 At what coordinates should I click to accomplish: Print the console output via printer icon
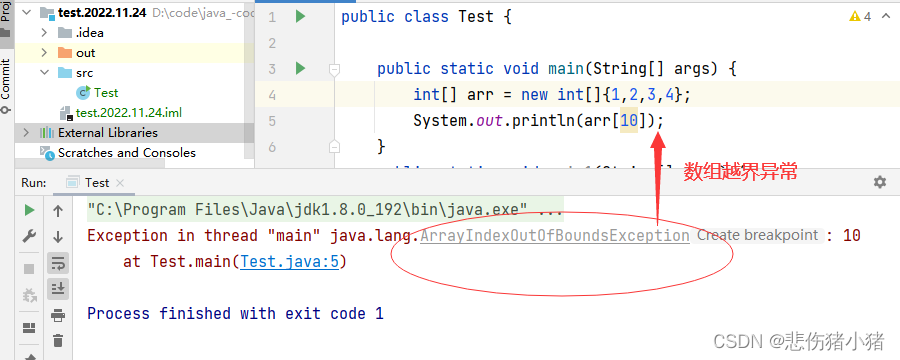click(x=58, y=315)
